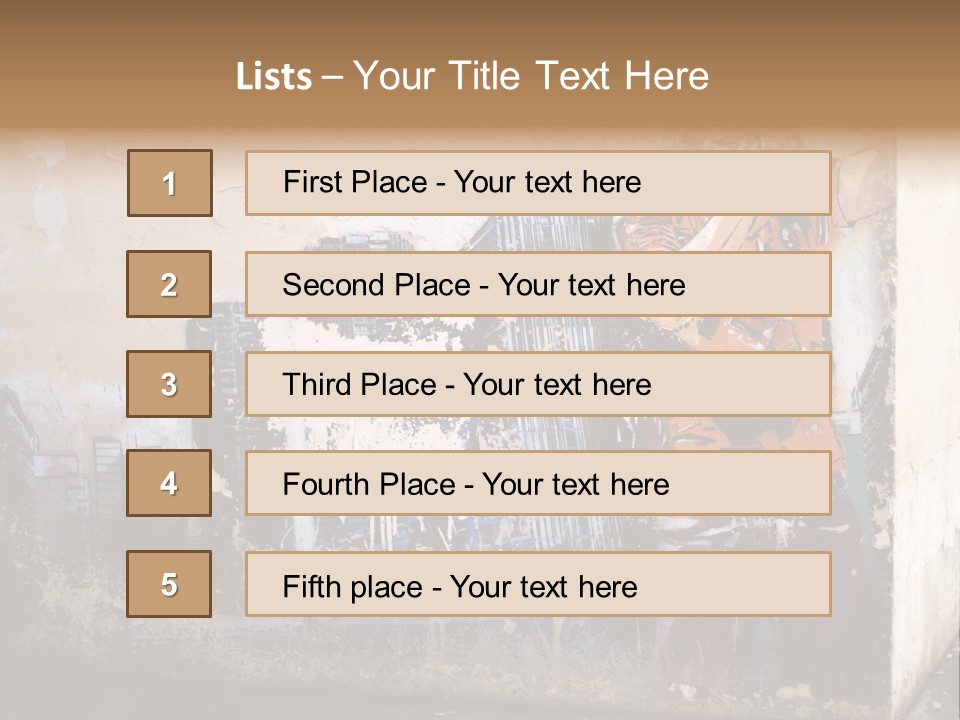Click 'Your text here' in Fifth place bar
This screenshot has height=720, width=960.
543,586
